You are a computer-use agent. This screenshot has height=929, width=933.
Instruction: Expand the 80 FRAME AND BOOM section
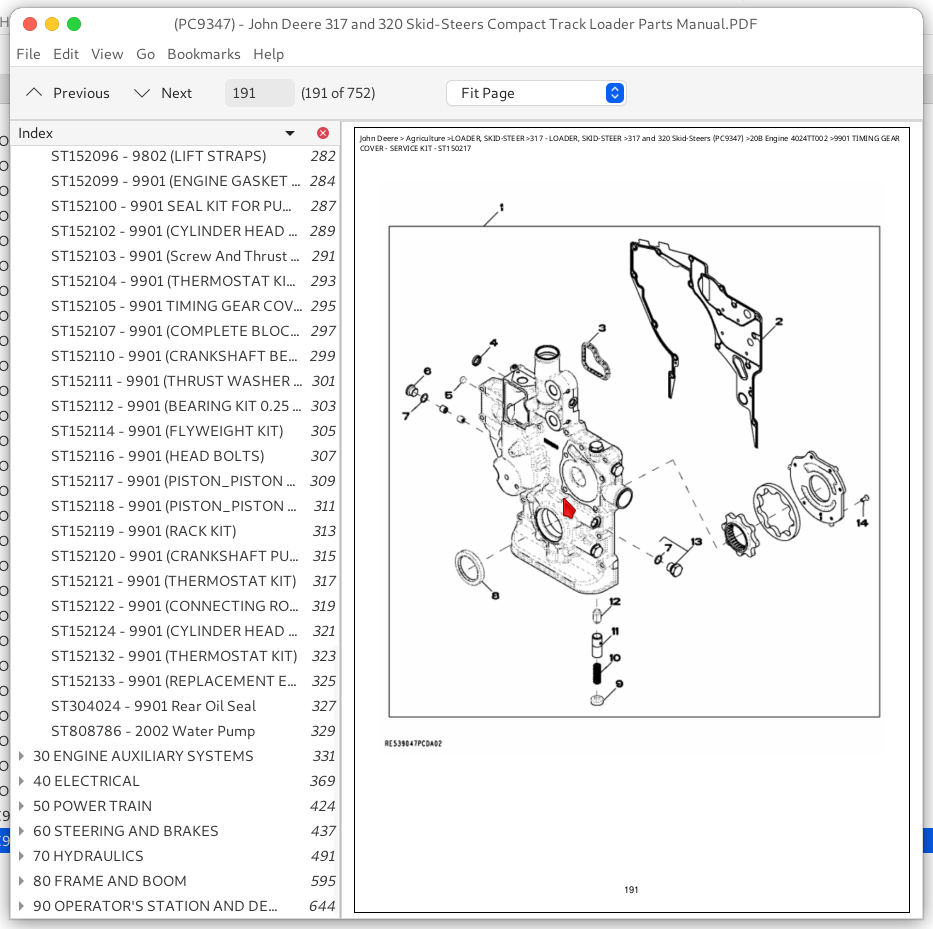[21, 881]
